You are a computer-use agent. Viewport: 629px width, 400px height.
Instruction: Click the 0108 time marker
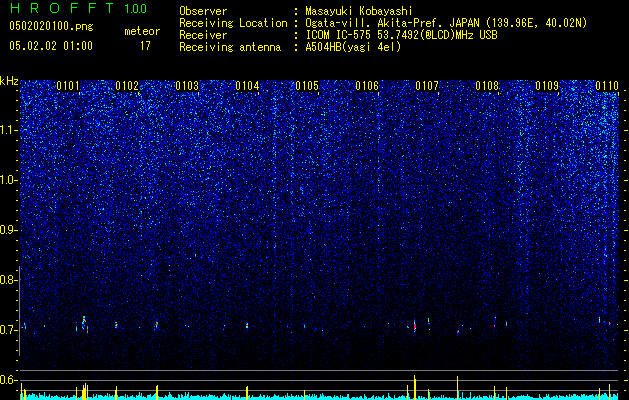tap(487, 85)
